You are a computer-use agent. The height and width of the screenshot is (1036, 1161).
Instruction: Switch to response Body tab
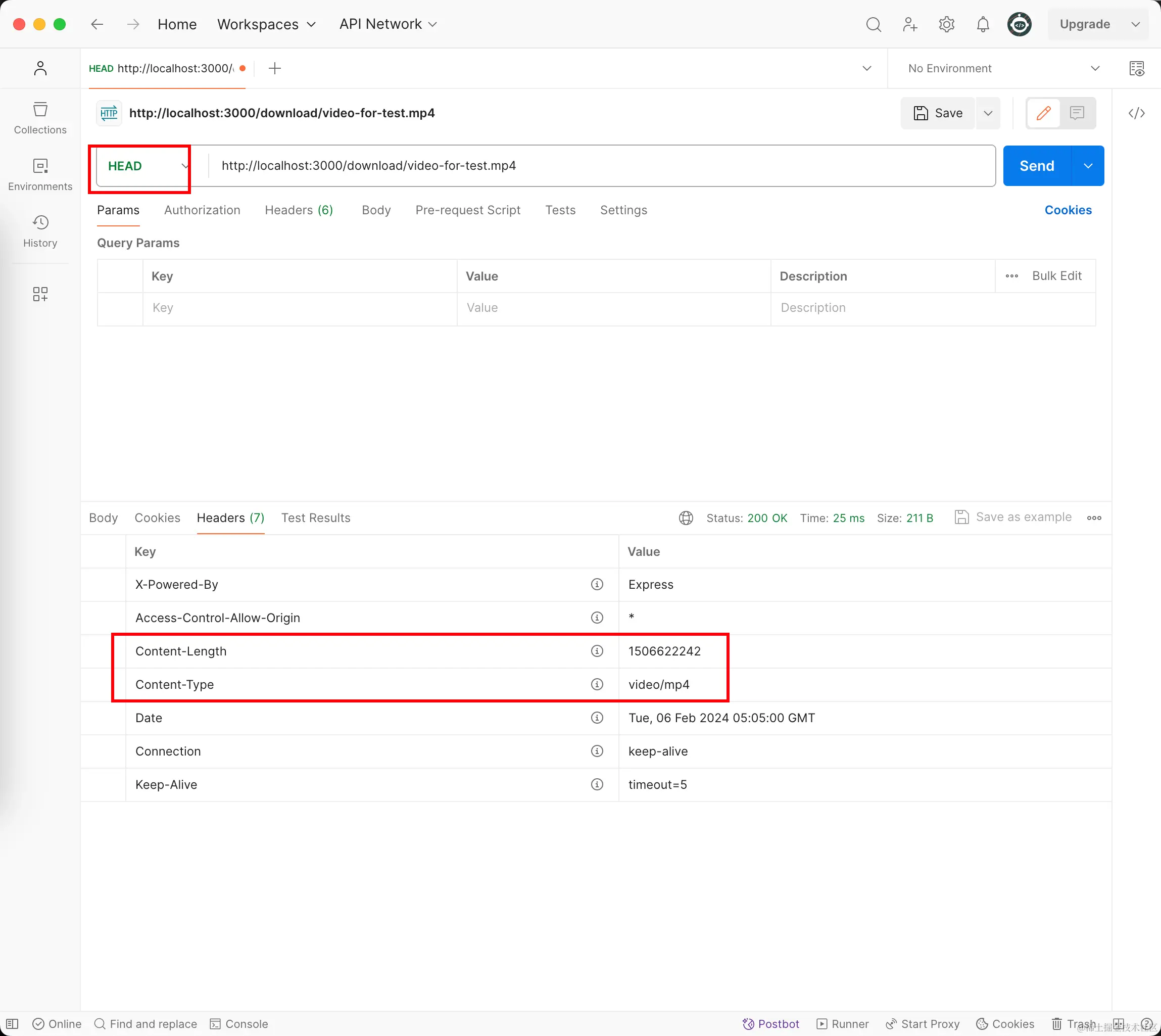pos(104,518)
